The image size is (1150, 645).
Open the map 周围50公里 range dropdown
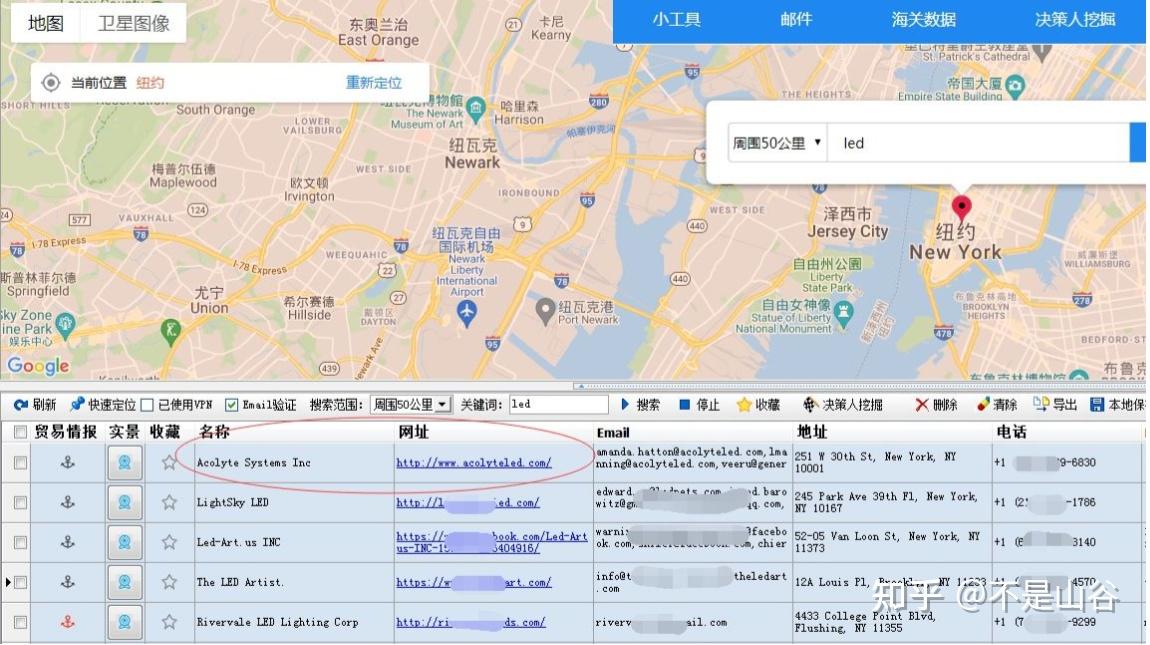(x=777, y=143)
